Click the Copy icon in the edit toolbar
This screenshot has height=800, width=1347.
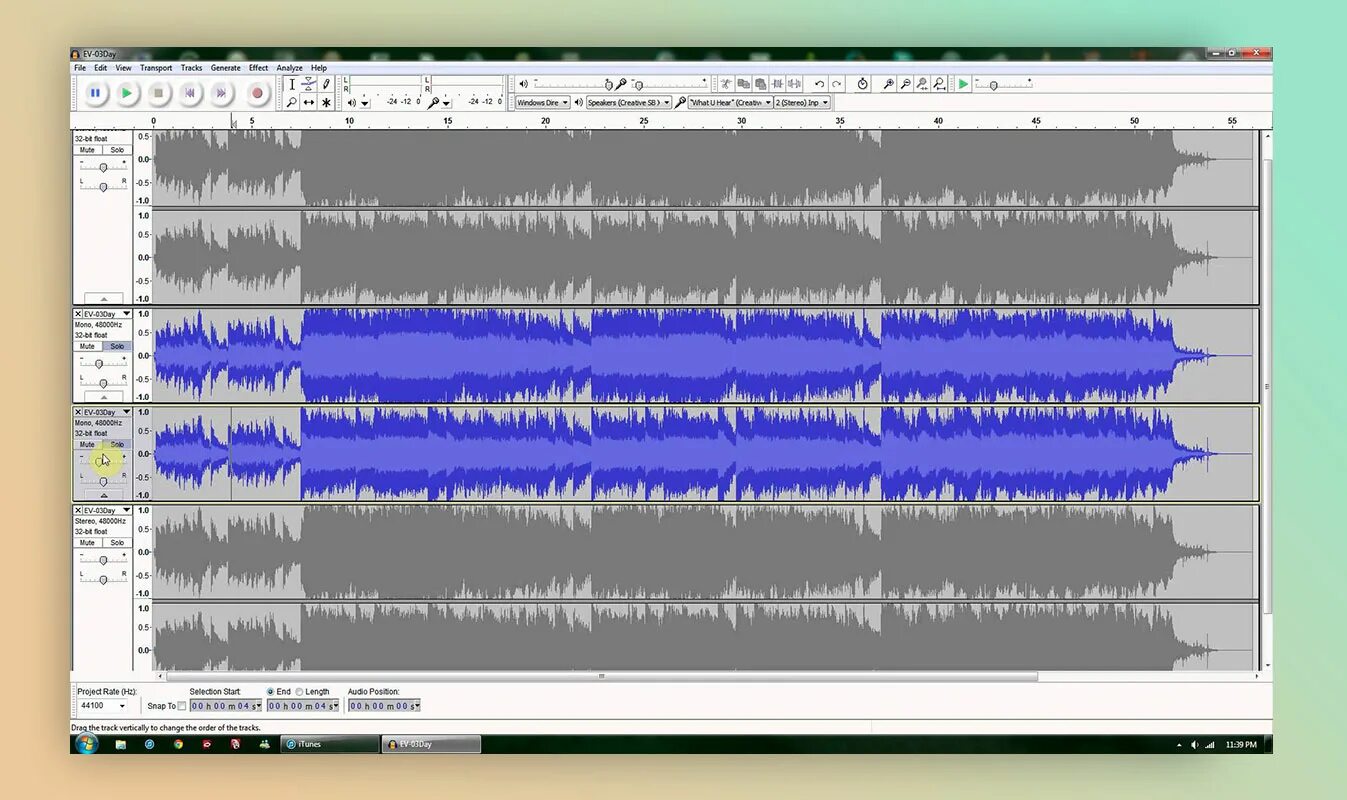[x=743, y=84]
